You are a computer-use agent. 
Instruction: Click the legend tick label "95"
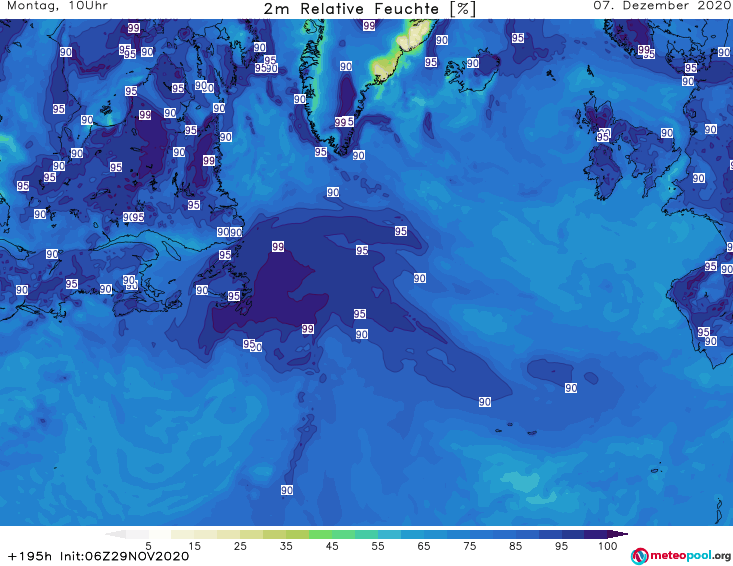point(561,546)
